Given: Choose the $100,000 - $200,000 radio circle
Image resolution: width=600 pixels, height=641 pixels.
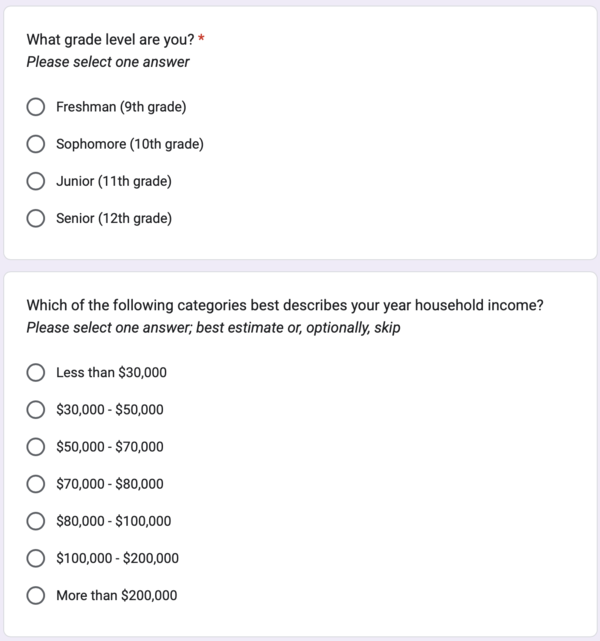Looking at the screenshot, I should tap(36, 558).
